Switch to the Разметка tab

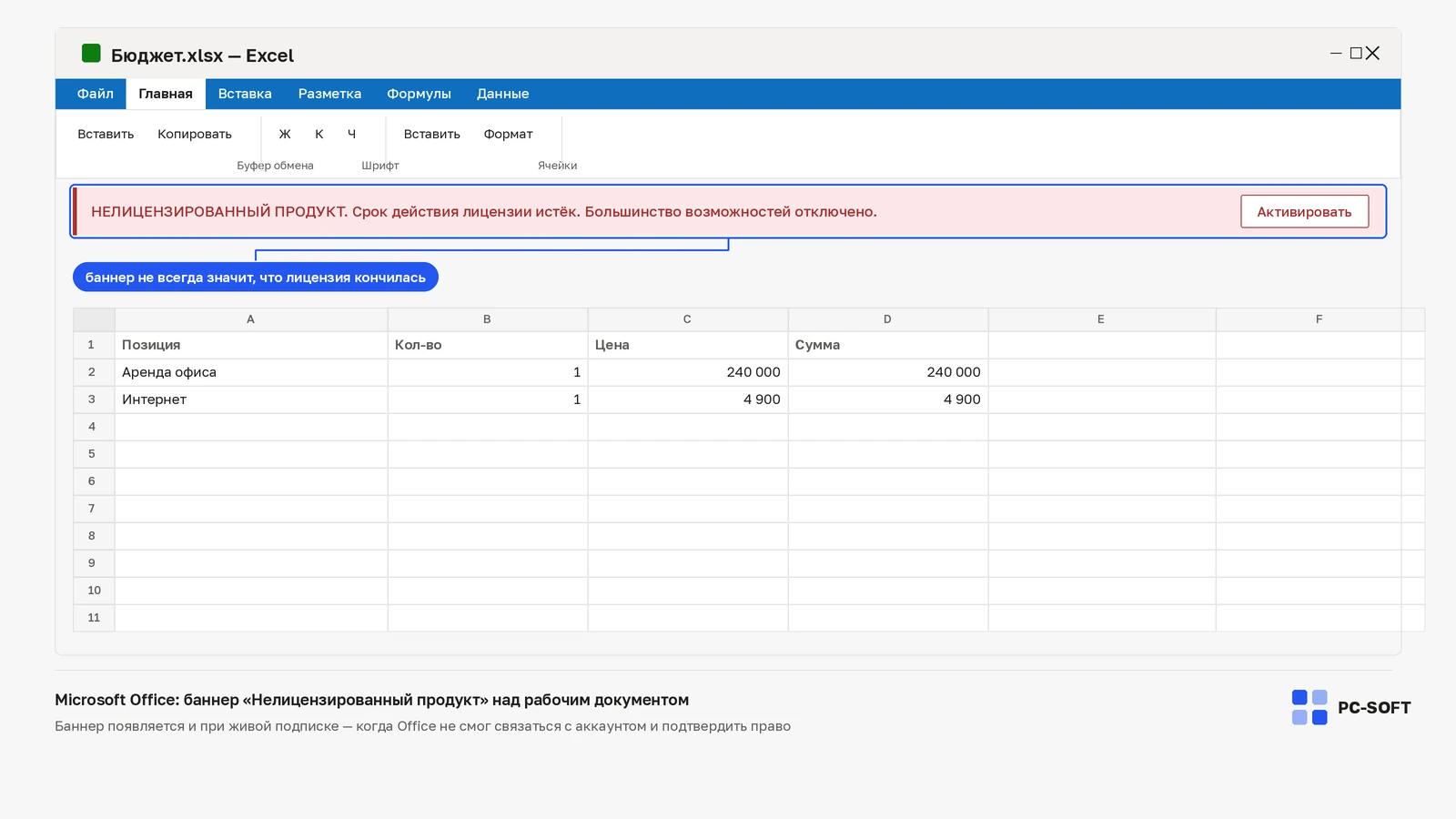[x=329, y=94]
